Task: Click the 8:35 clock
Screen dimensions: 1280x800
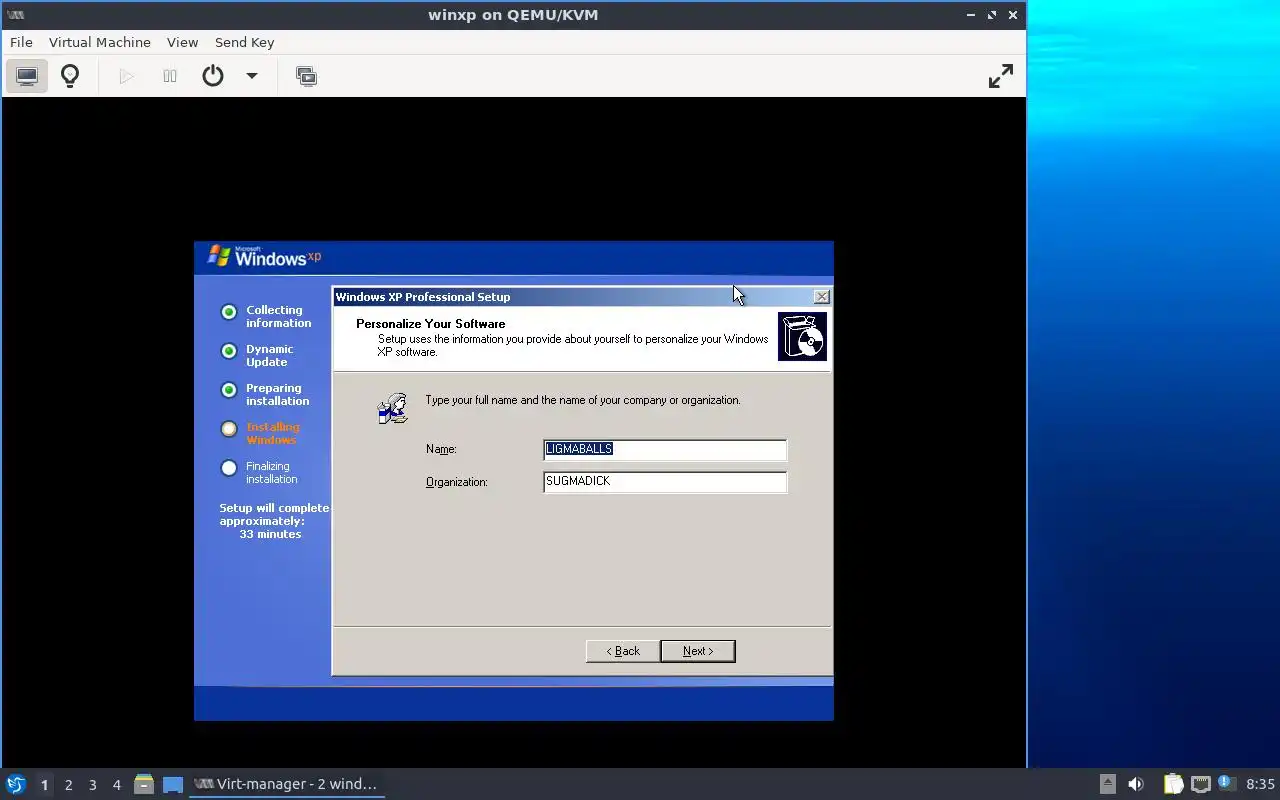Action: pyautogui.click(x=1260, y=784)
